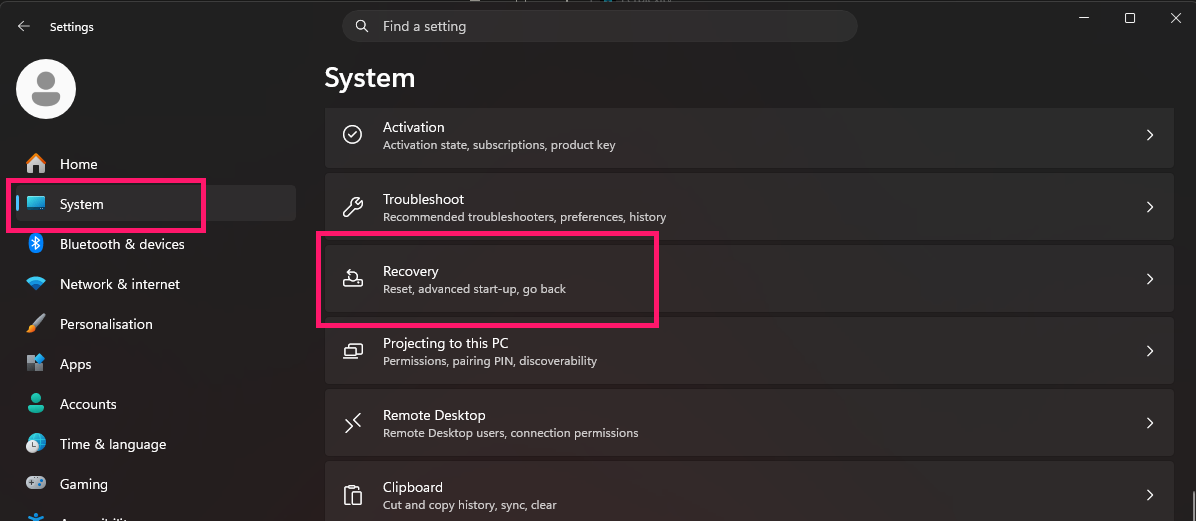Viewport: 1196px width, 521px height.
Task: Click the back arrow beside Settings
Action: [x=24, y=26]
